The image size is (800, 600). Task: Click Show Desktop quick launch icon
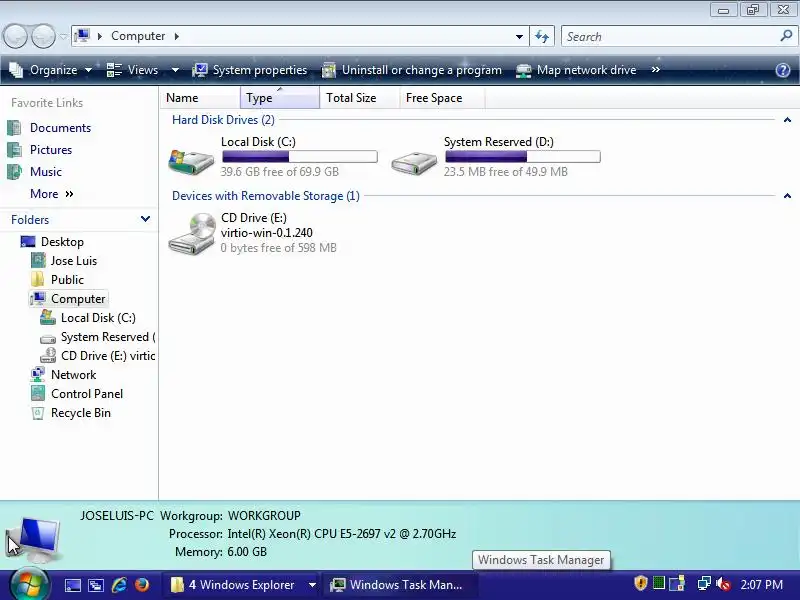pyautogui.click(x=72, y=585)
